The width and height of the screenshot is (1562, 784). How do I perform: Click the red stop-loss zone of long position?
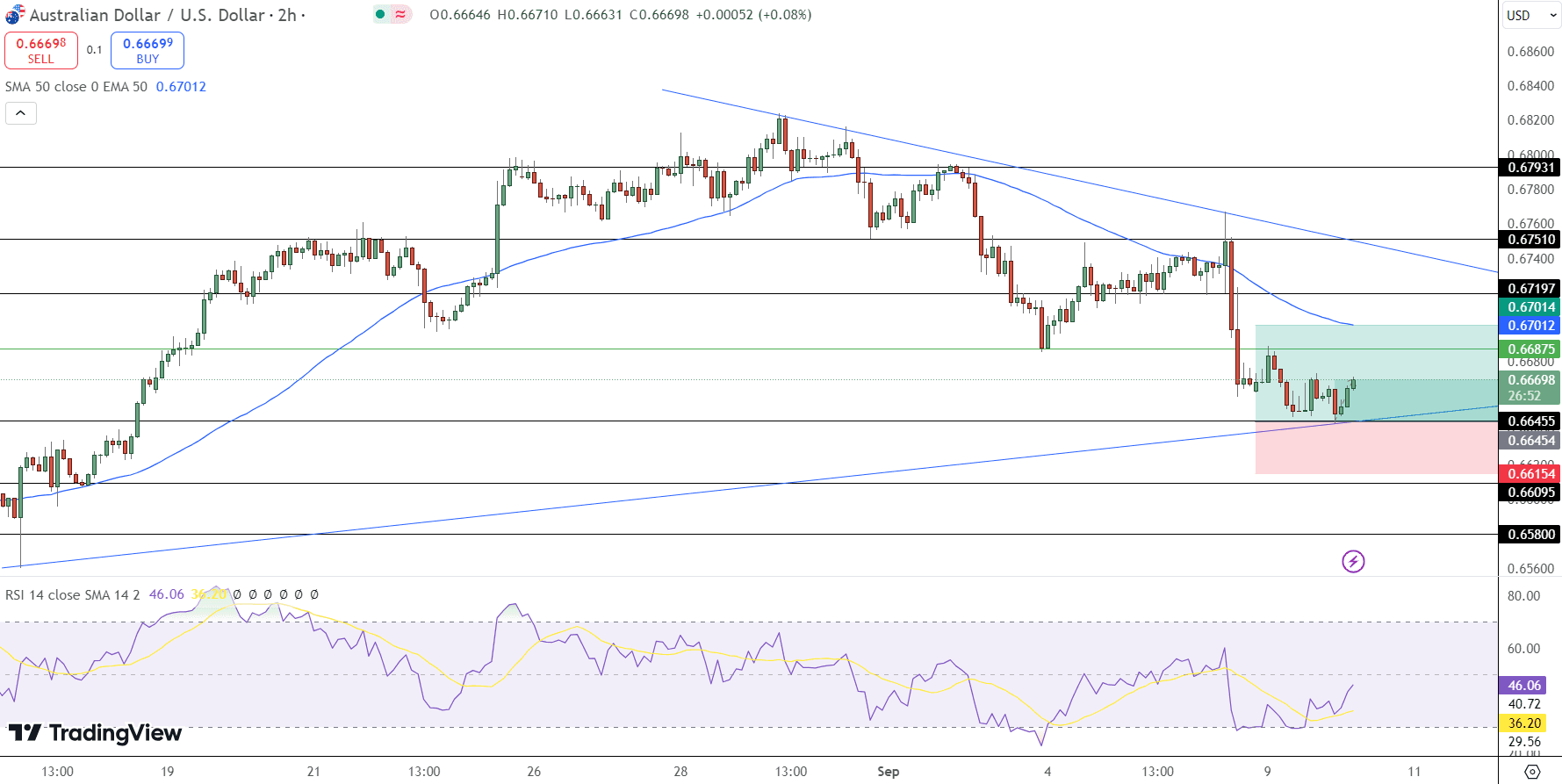[x=1376, y=448]
